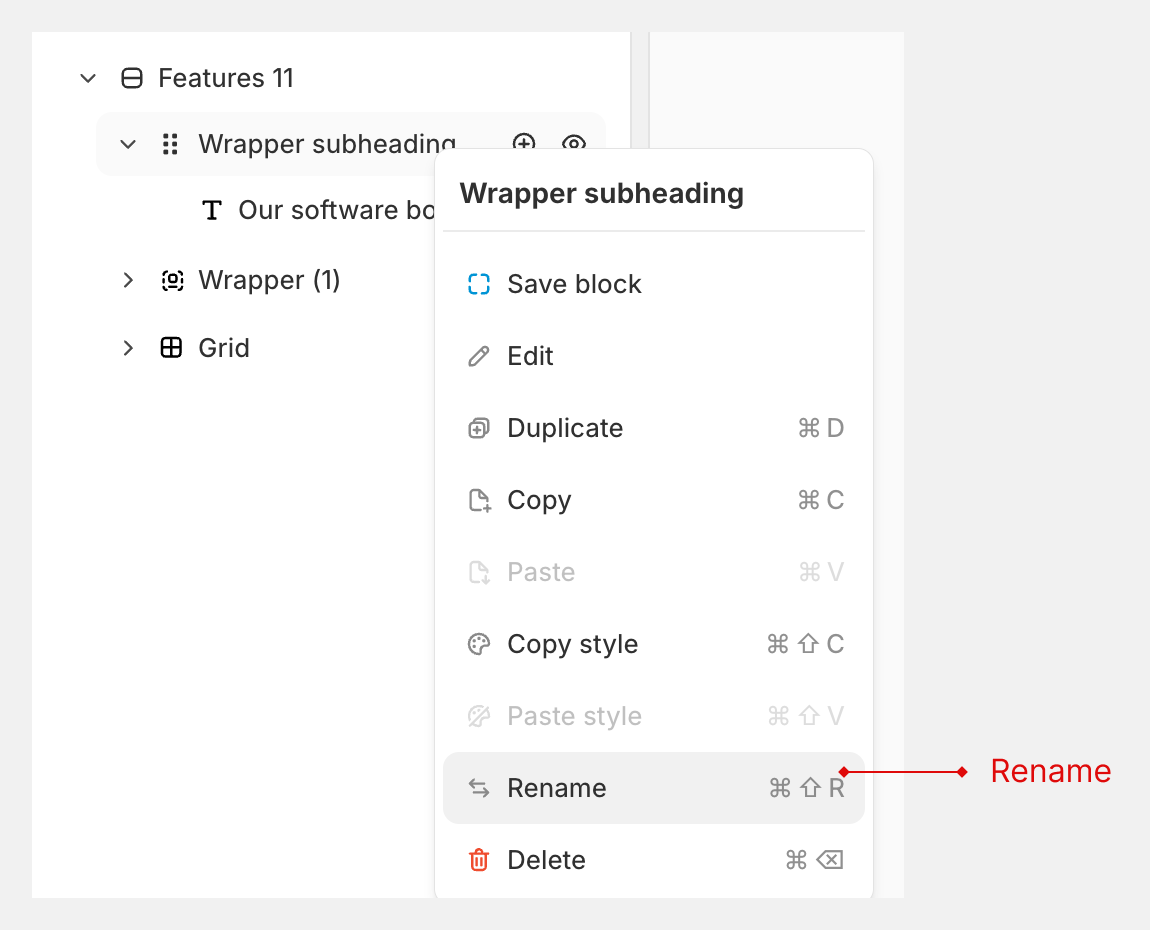This screenshot has height=930, width=1150.
Task: Expand the Grid node
Action: click(x=128, y=348)
